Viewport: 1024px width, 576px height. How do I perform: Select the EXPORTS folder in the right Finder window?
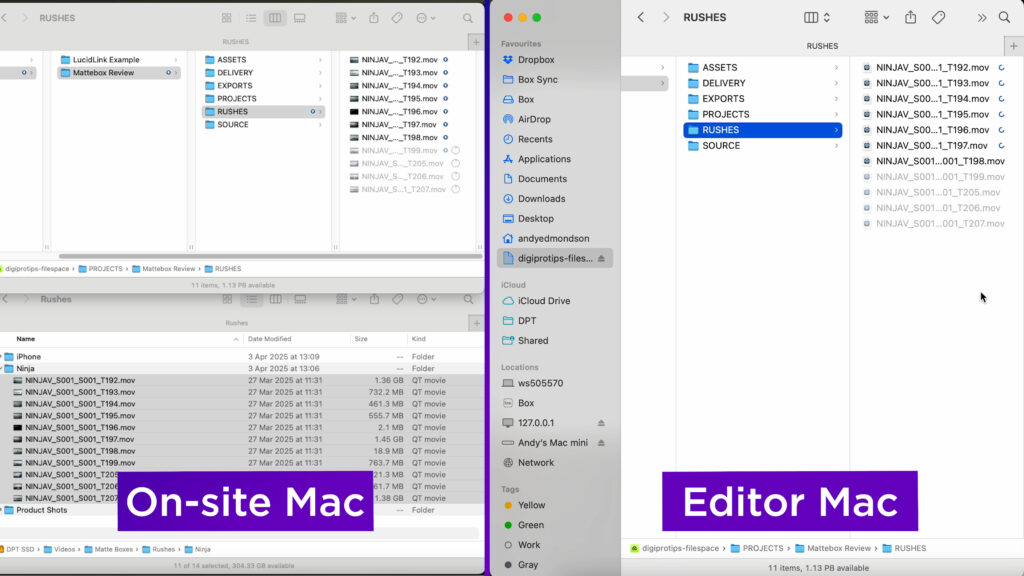click(723, 99)
